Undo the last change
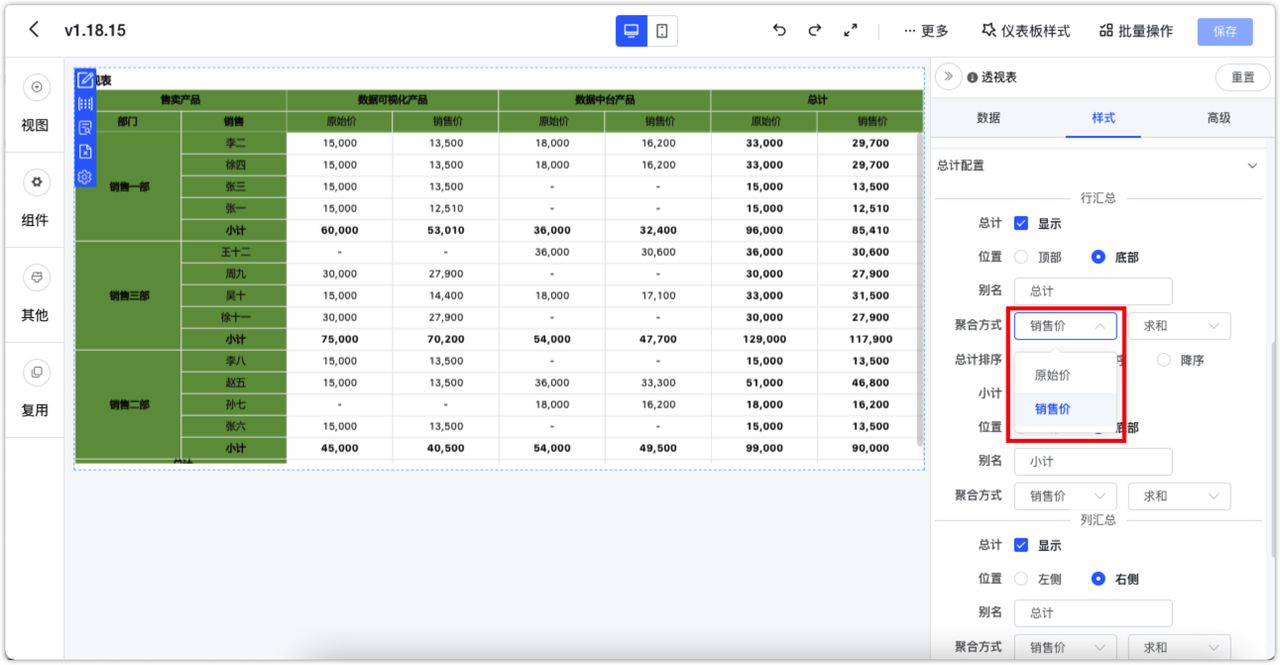The height and width of the screenshot is (665, 1280). coord(779,30)
